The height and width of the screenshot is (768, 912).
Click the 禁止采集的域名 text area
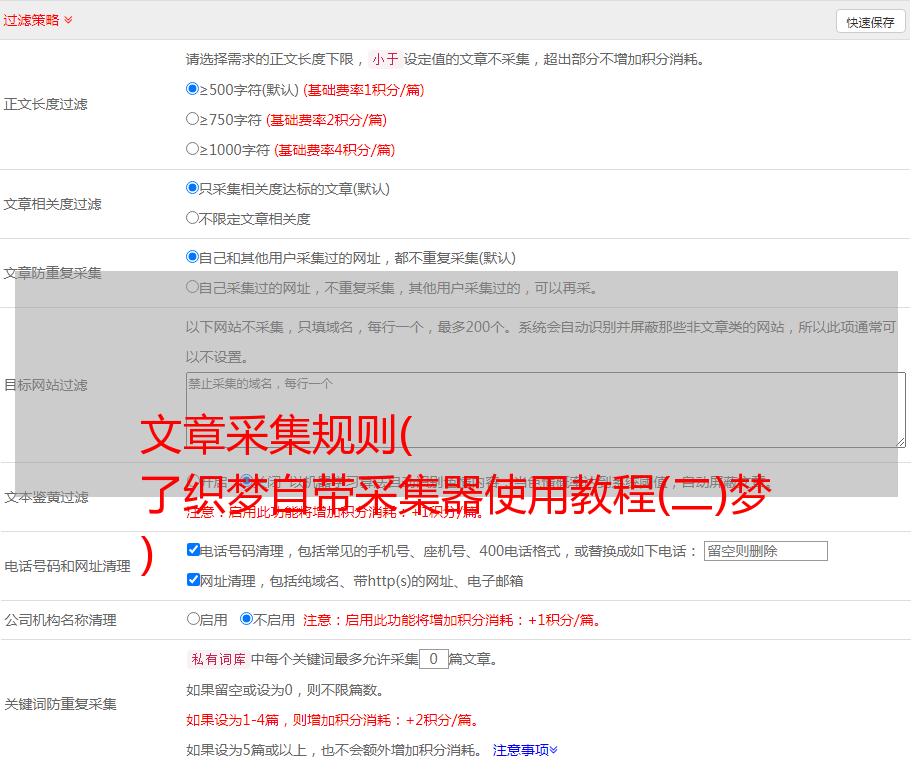coord(545,409)
